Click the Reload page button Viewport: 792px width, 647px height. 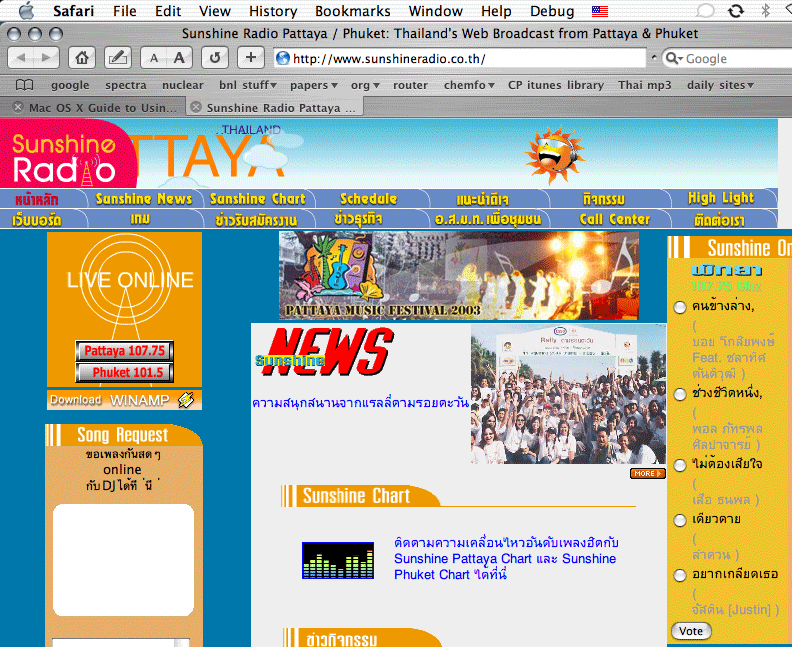215,58
